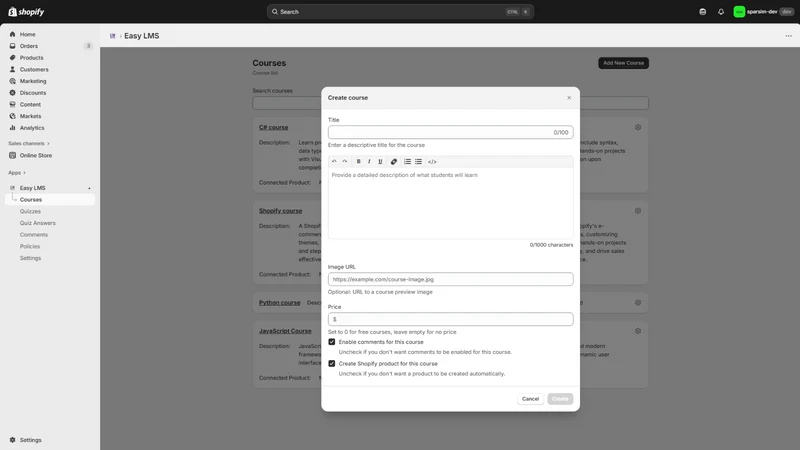Insert a link in description
The height and width of the screenshot is (450, 800).
(394, 162)
